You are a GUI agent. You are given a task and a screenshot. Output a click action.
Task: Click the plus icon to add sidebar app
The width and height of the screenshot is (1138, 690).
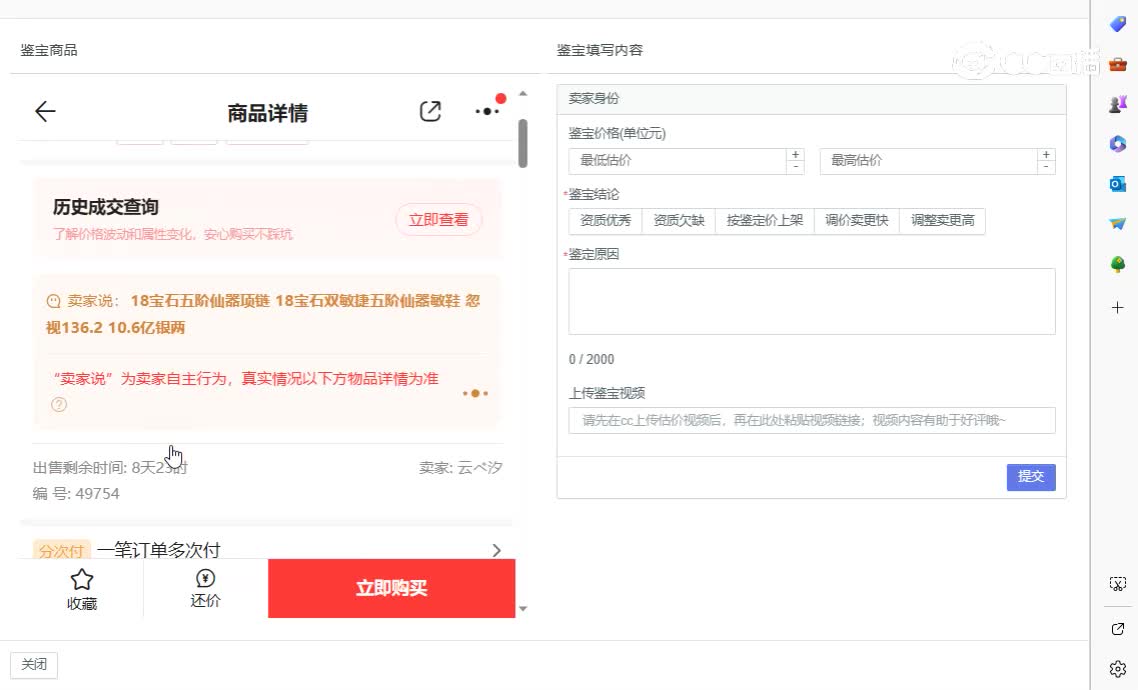coord(1118,308)
